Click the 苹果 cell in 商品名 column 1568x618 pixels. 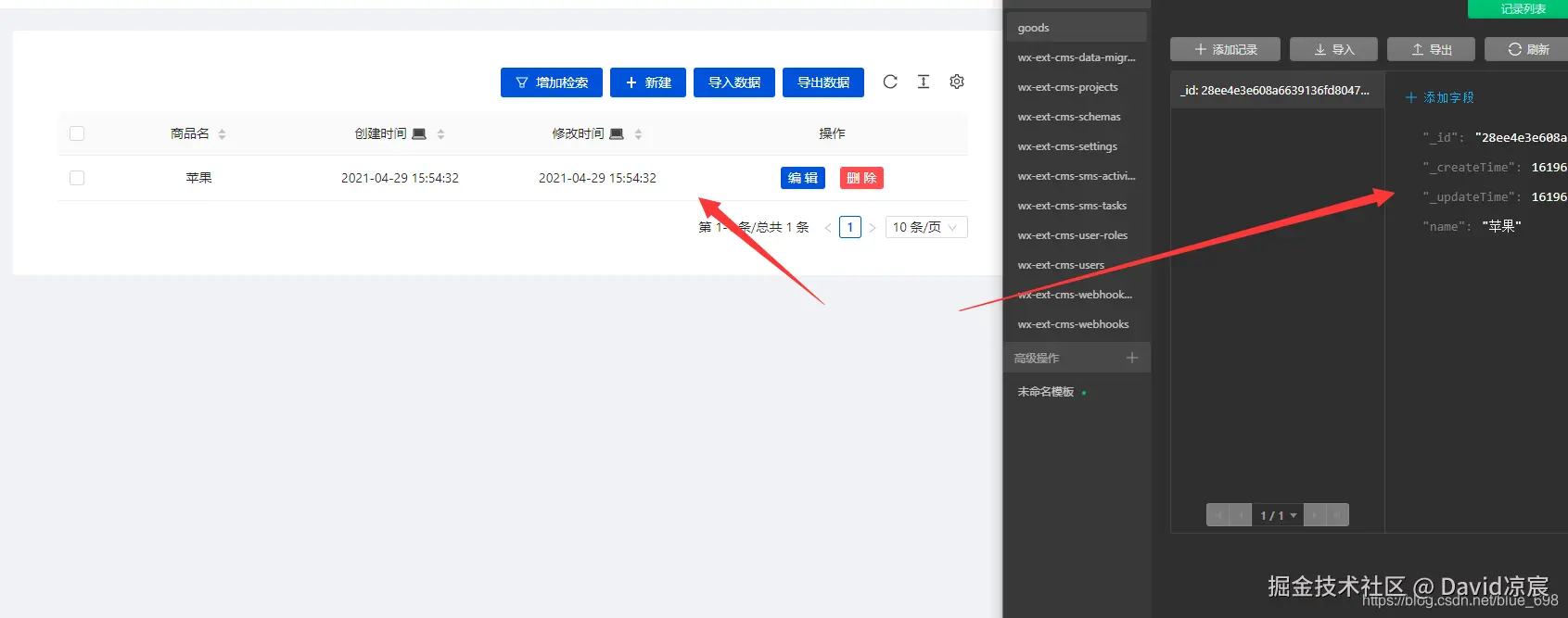point(198,178)
